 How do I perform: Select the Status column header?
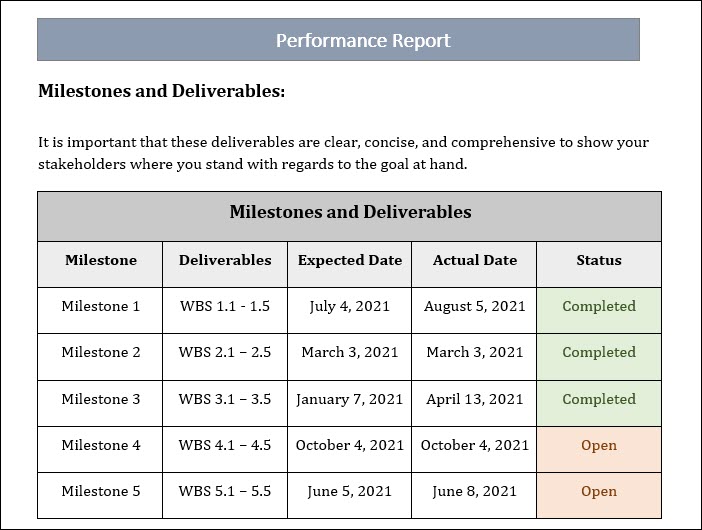pyautogui.click(x=599, y=264)
